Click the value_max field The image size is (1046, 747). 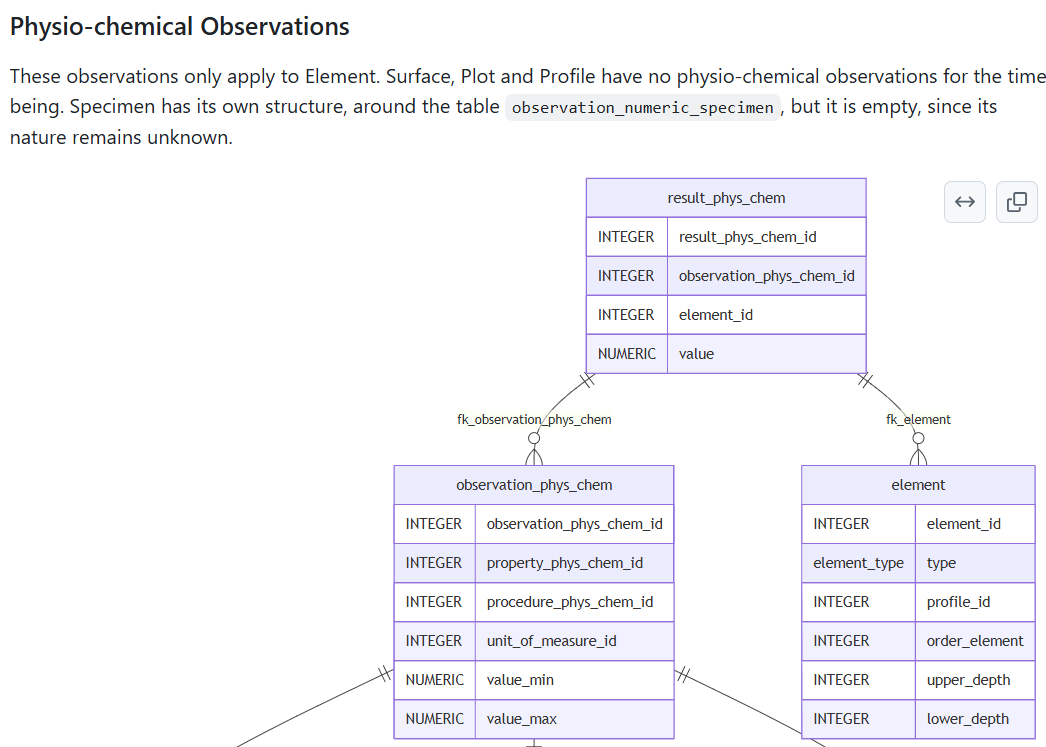(521, 719)
